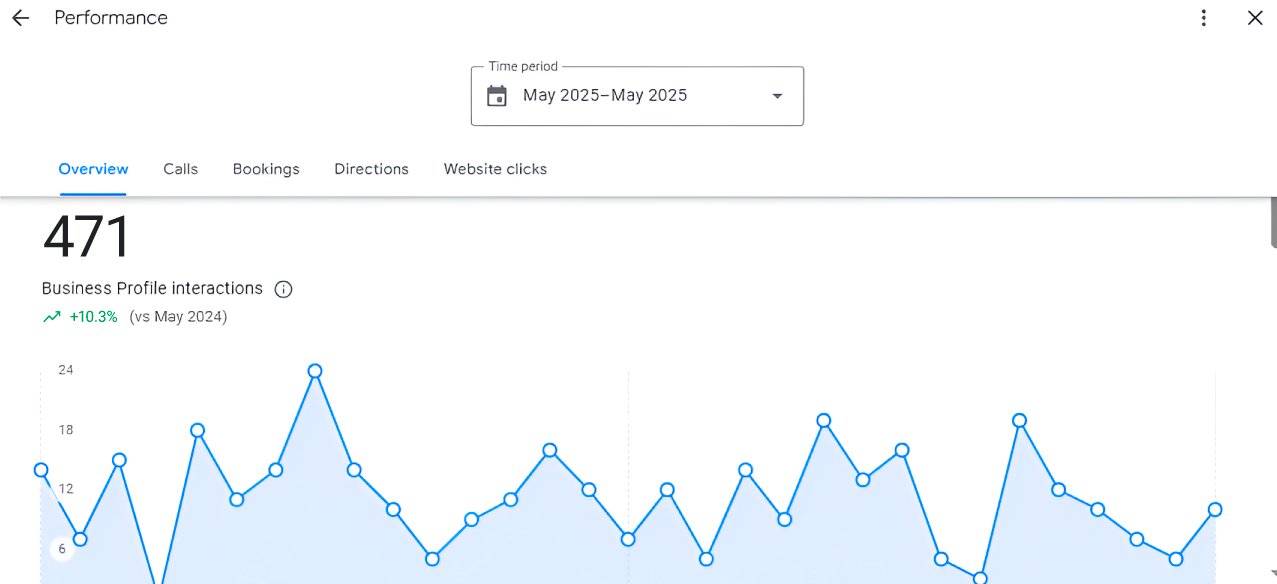Click info icon beside Business Profile interactions
Screen dimensions: 1277x584
pyautogui.click(x=283, y=289)
